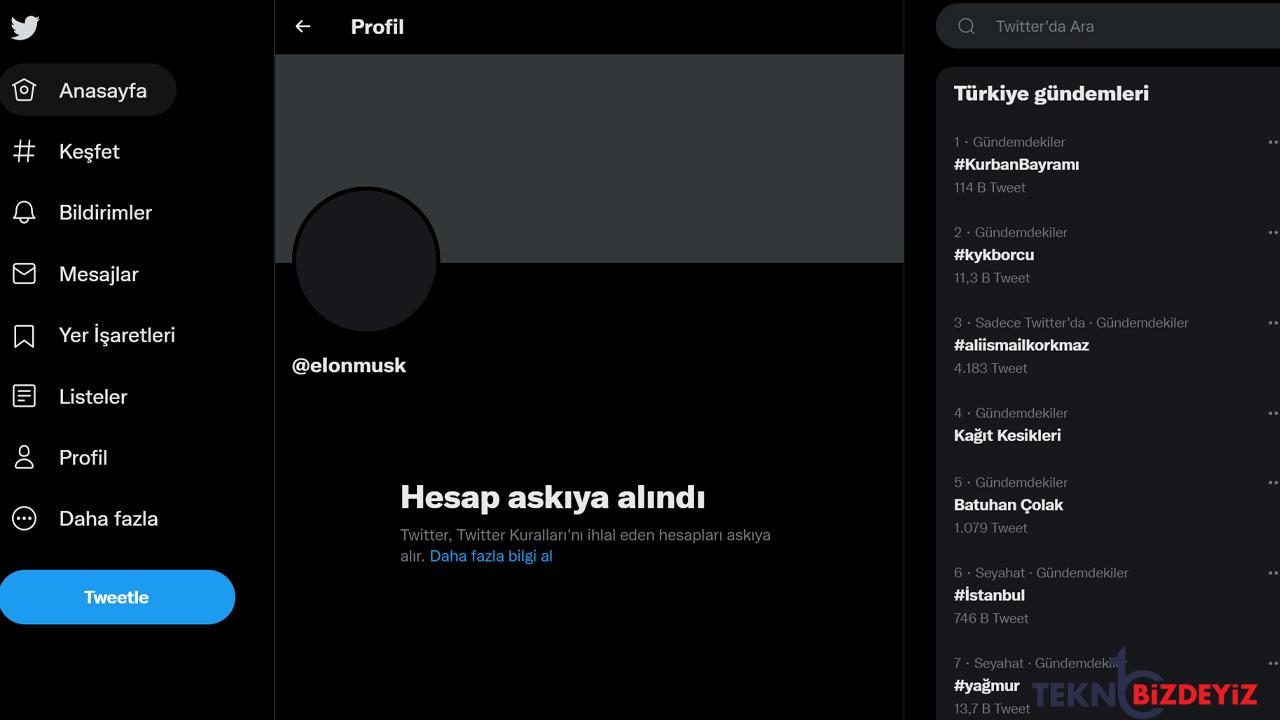Click the Mesajlar envelope icon
Screen dimensions: 1280x720
pos(24,274)
